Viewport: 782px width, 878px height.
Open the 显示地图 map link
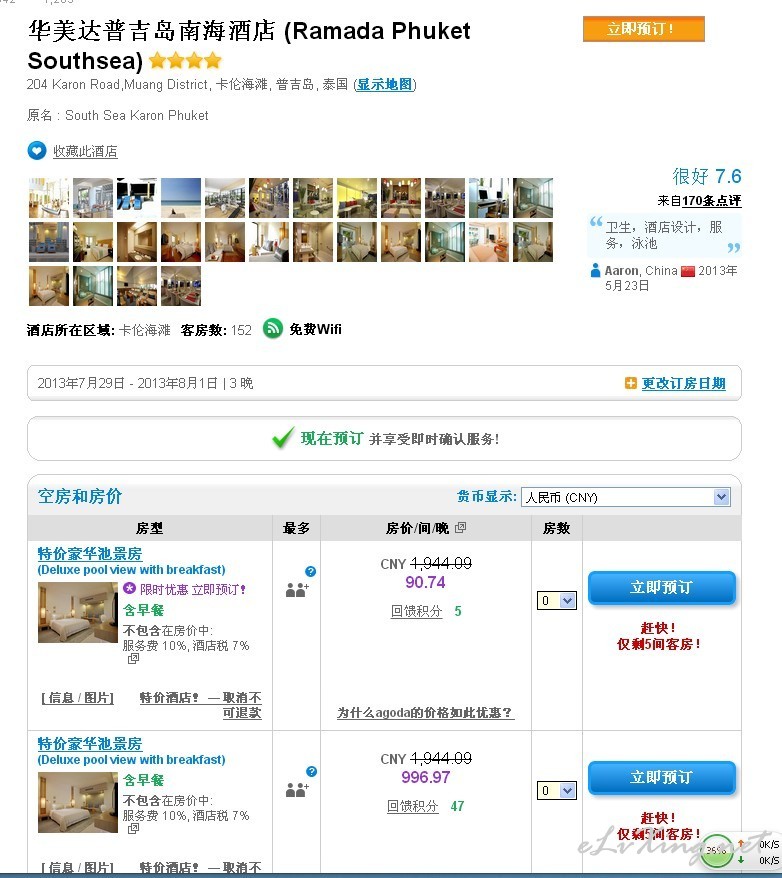tap(385, 85)
